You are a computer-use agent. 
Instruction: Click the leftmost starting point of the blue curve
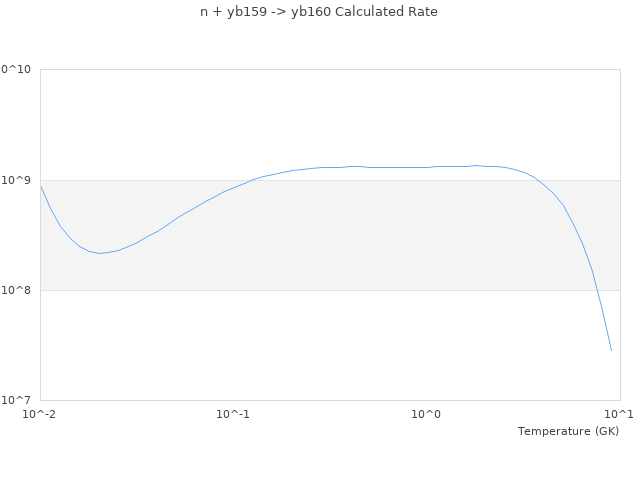pos(40,185)
